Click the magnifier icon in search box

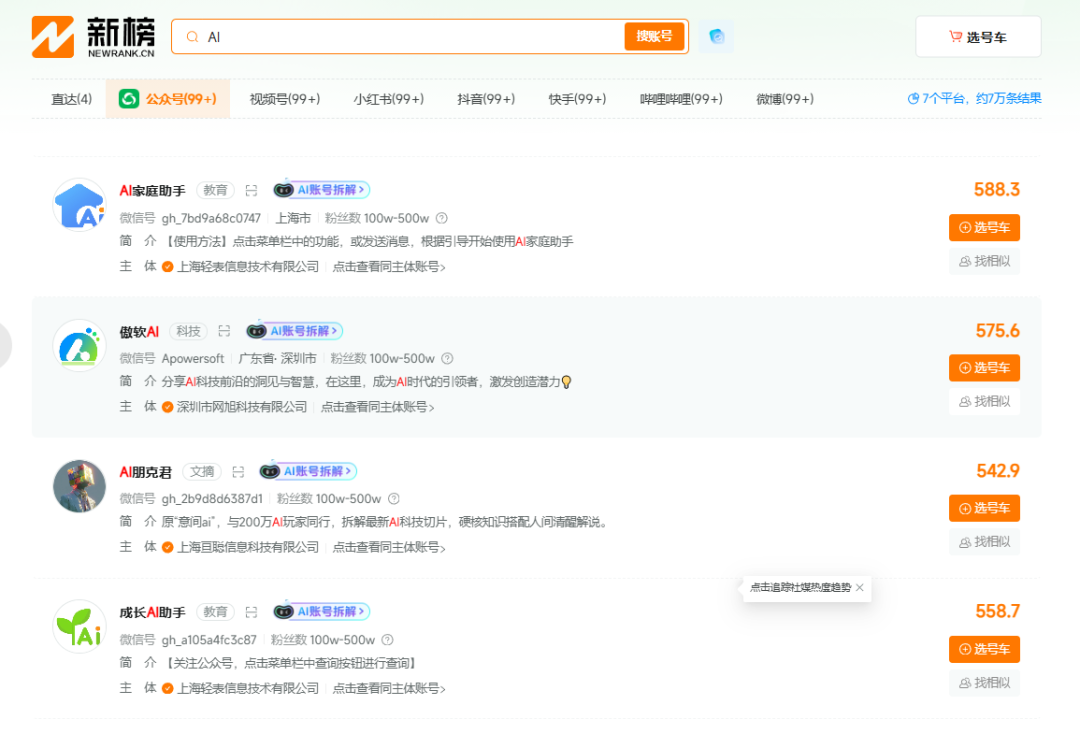[x=193, y=37]
